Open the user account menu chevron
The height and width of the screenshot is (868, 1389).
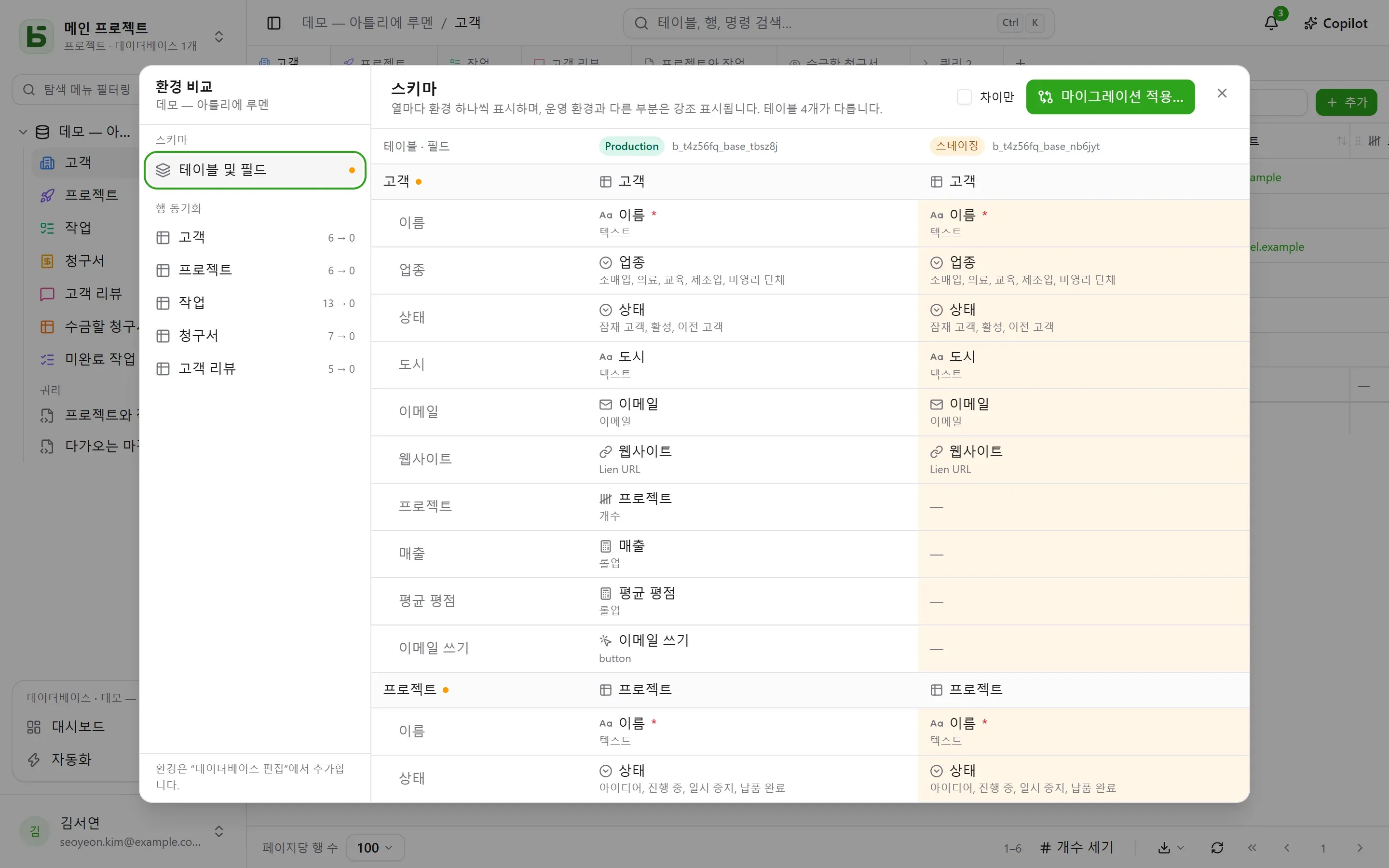click(x=218, y=831)
